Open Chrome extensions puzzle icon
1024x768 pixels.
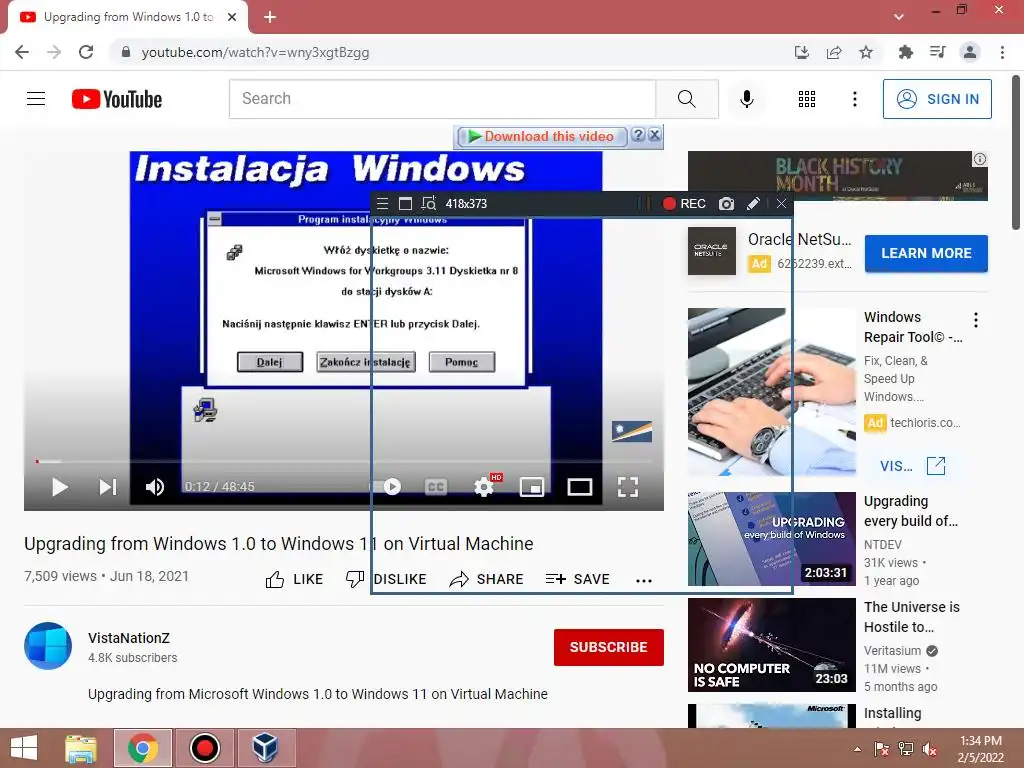pyautogui.click(x=905, y=52)
